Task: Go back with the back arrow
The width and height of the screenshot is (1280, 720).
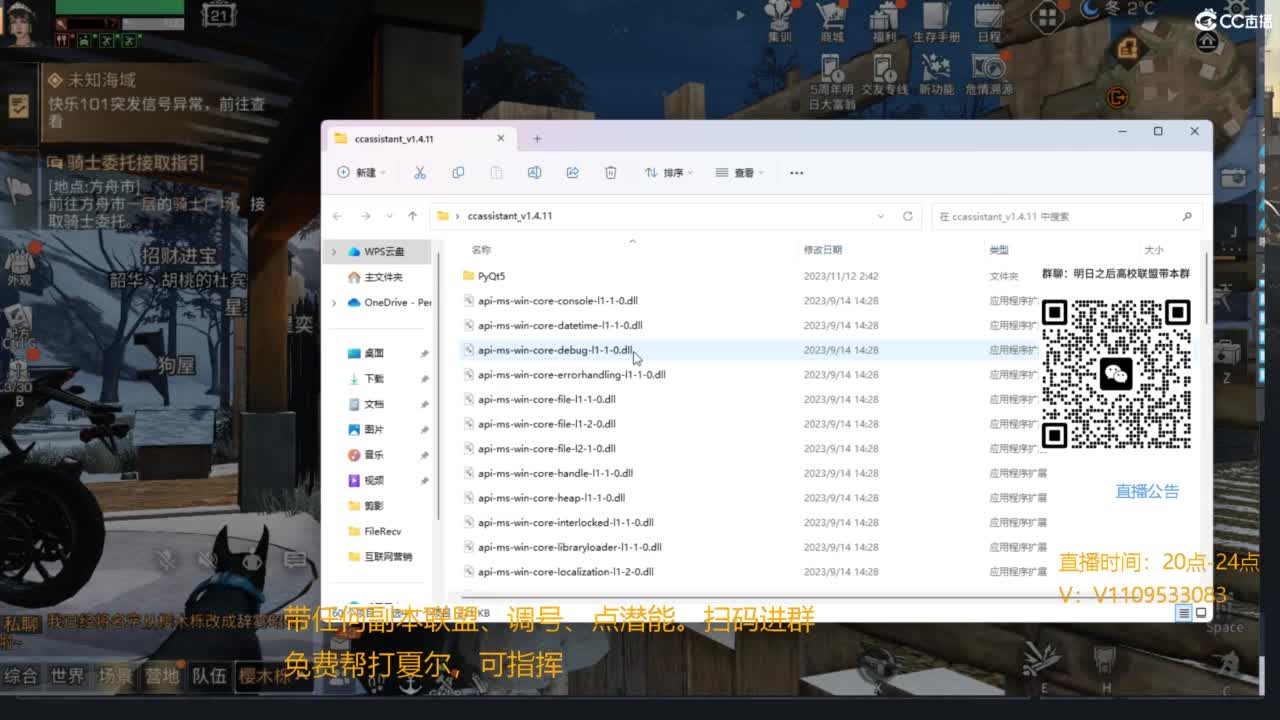Action: [338, 216]
